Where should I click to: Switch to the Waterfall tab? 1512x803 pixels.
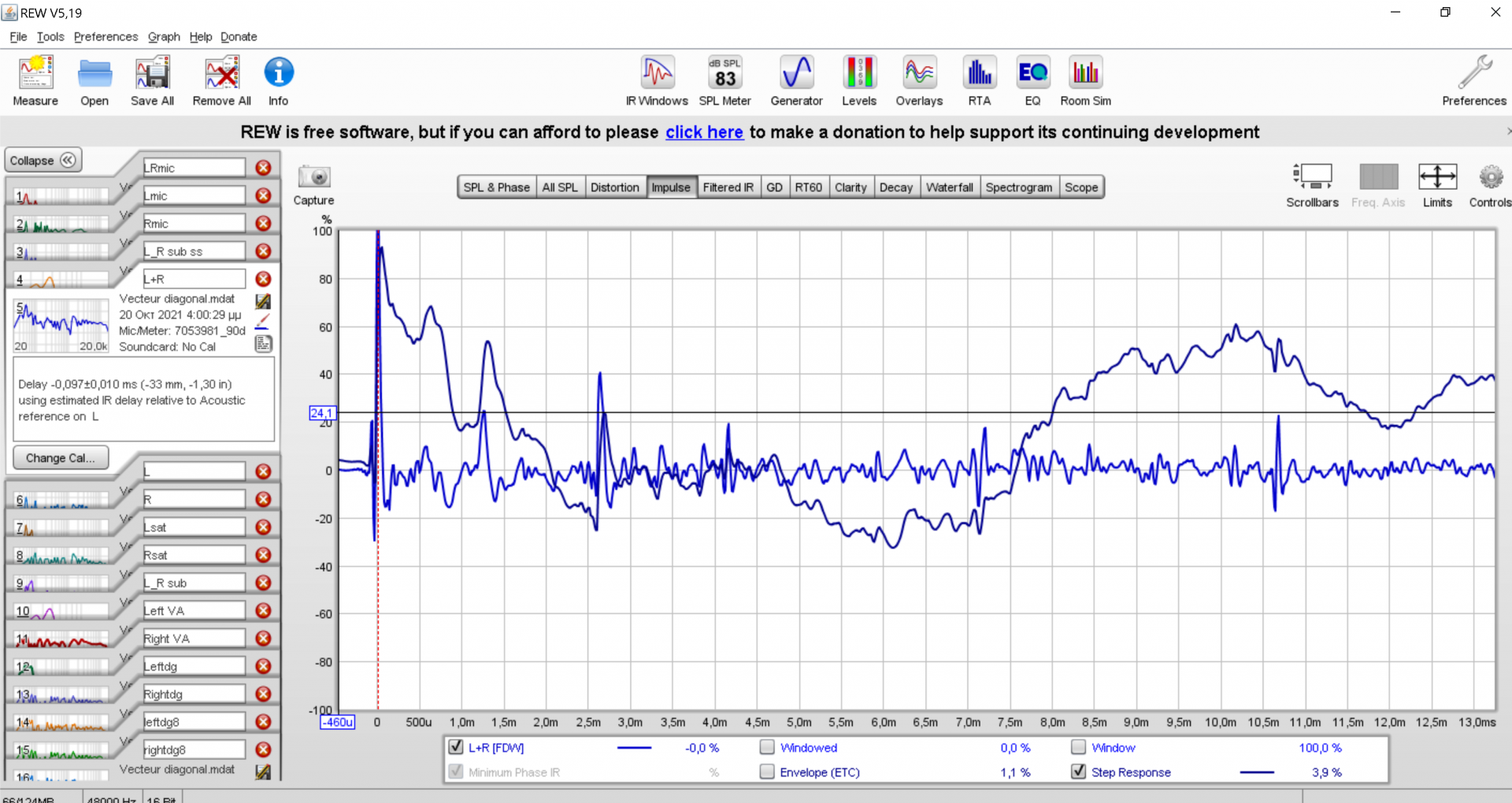[950, 187]
